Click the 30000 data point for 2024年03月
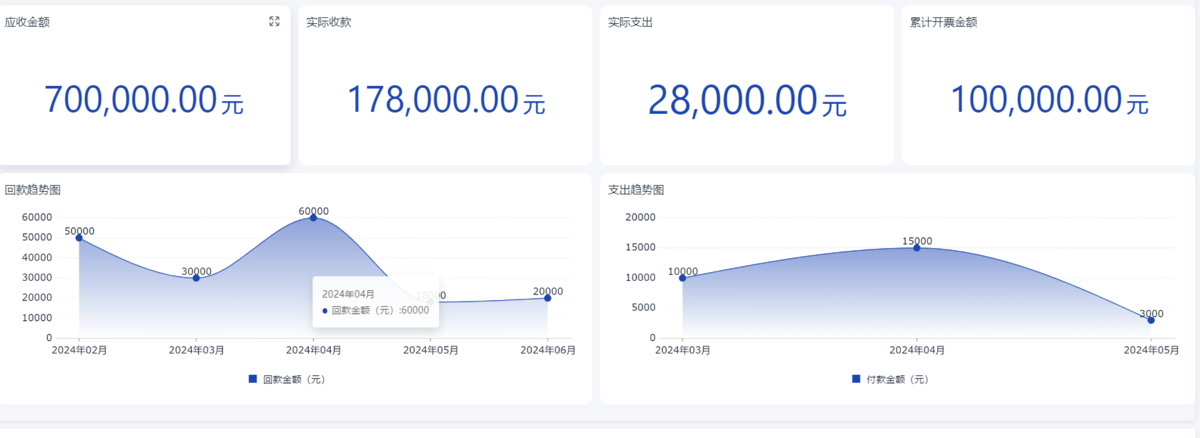The image size is (1200, 438). (196, 277)
